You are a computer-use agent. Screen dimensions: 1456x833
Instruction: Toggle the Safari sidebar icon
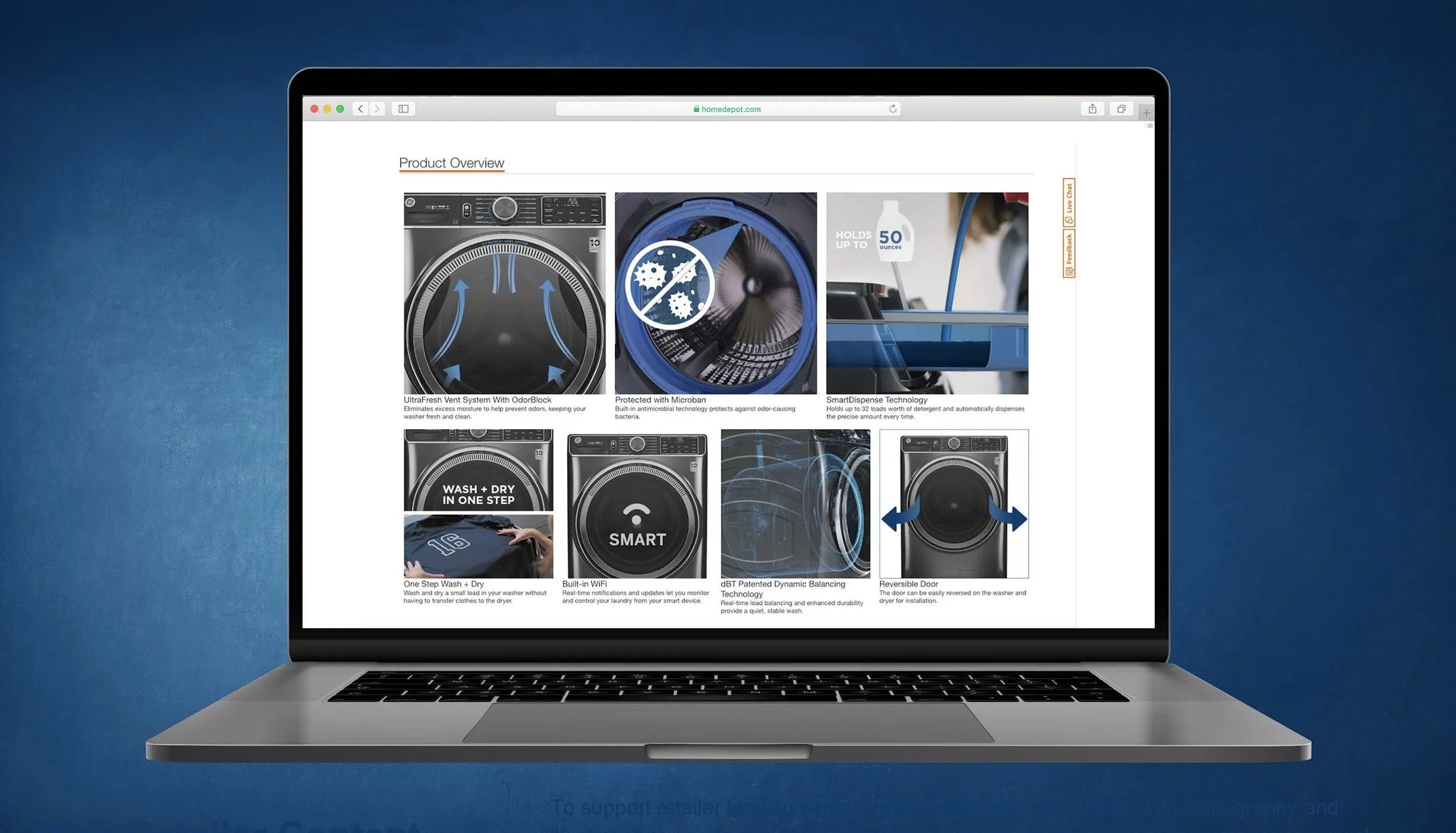(x=403, y=109)
